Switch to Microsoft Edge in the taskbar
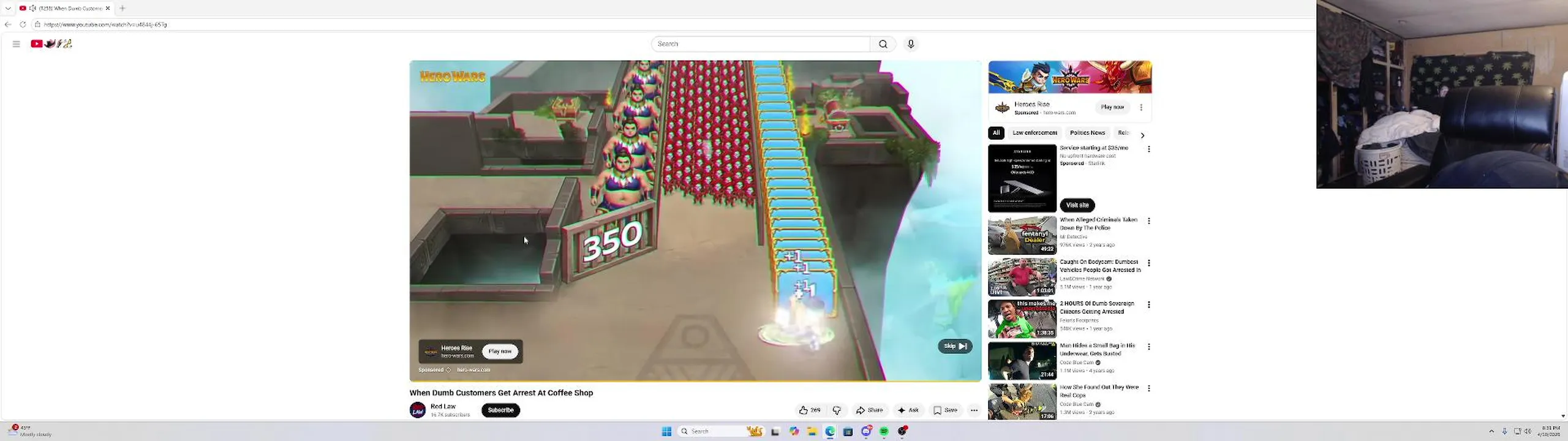The image size is (1568, 441). [830, 432]
